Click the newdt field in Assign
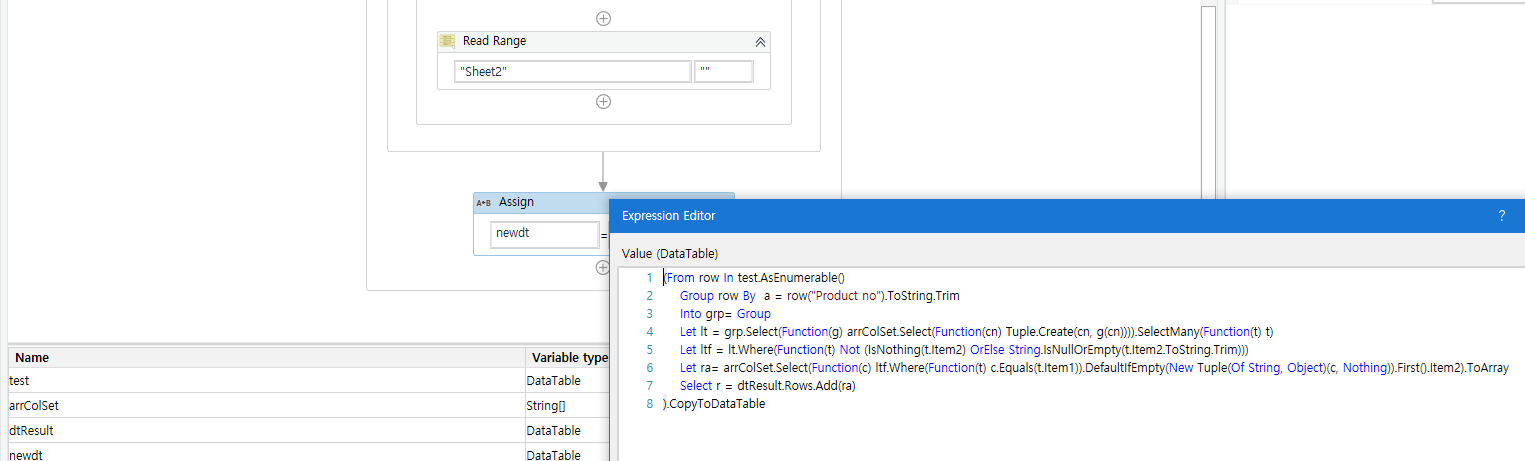The image size is (1525, 461). point(545,234)
